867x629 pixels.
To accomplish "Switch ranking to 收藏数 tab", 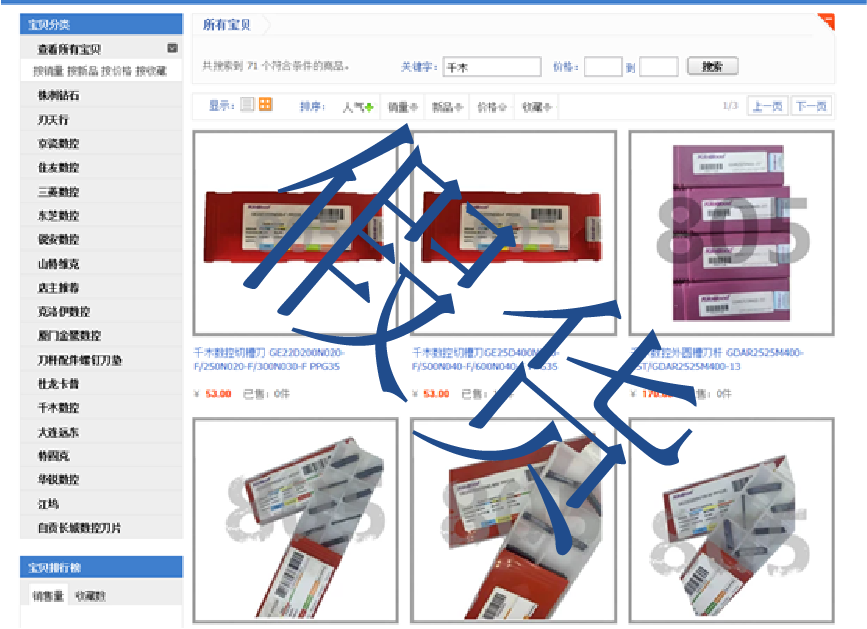I will point(90,596).
